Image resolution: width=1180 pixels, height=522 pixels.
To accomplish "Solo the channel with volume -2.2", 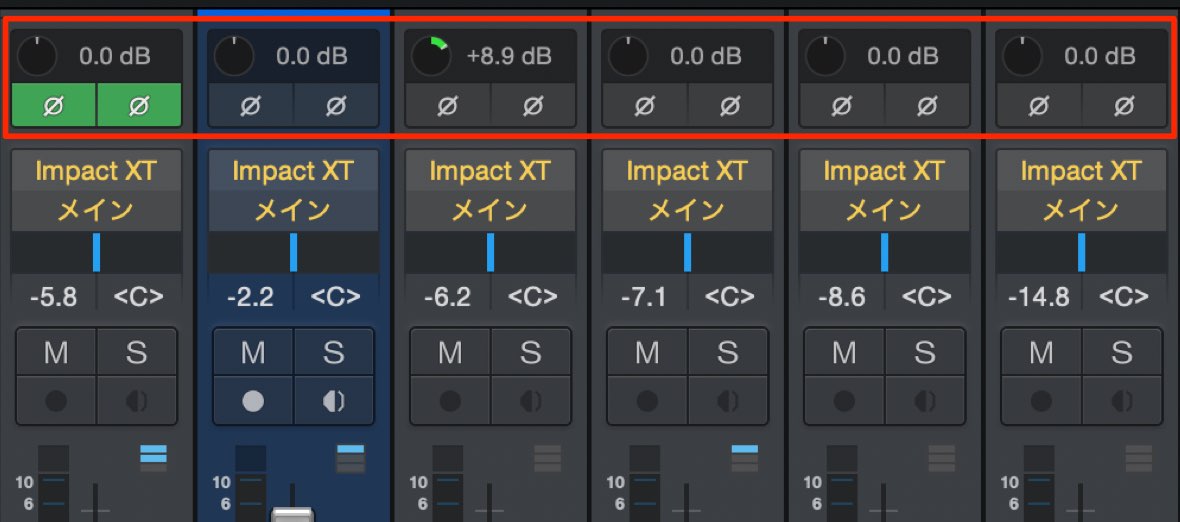I will pos(333,352).
